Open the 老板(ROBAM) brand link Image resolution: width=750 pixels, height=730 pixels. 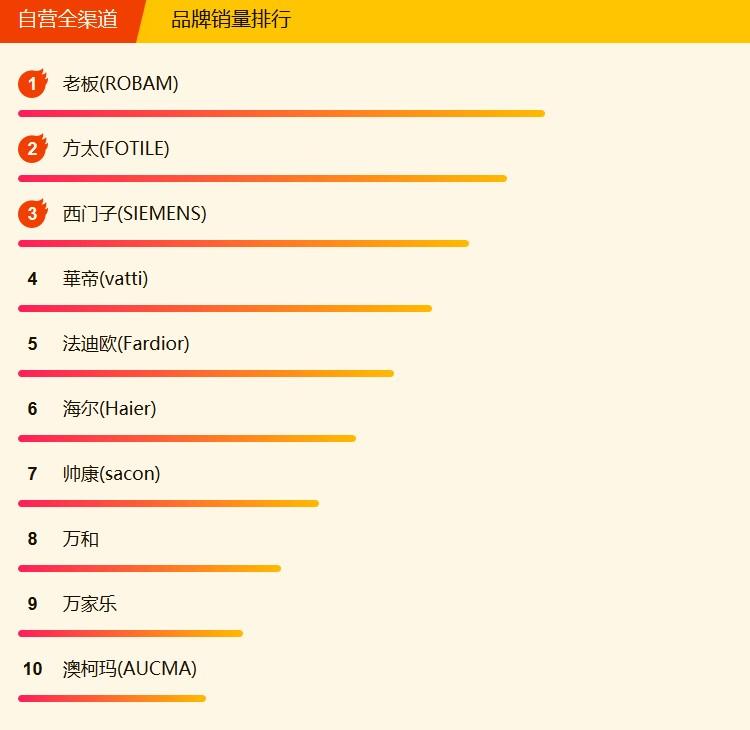(121, 84)
